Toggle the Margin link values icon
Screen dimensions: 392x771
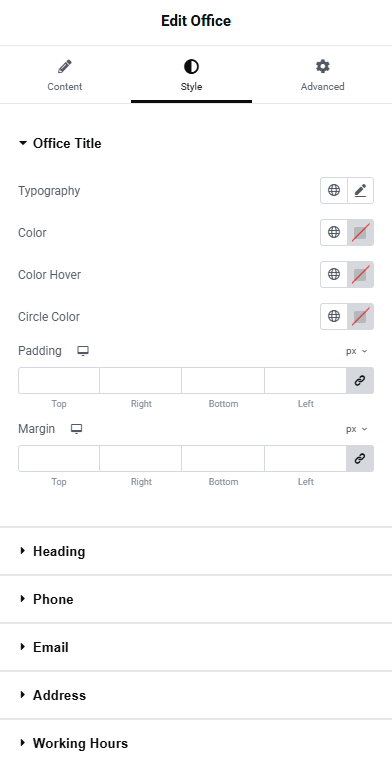tap(360, 458)
